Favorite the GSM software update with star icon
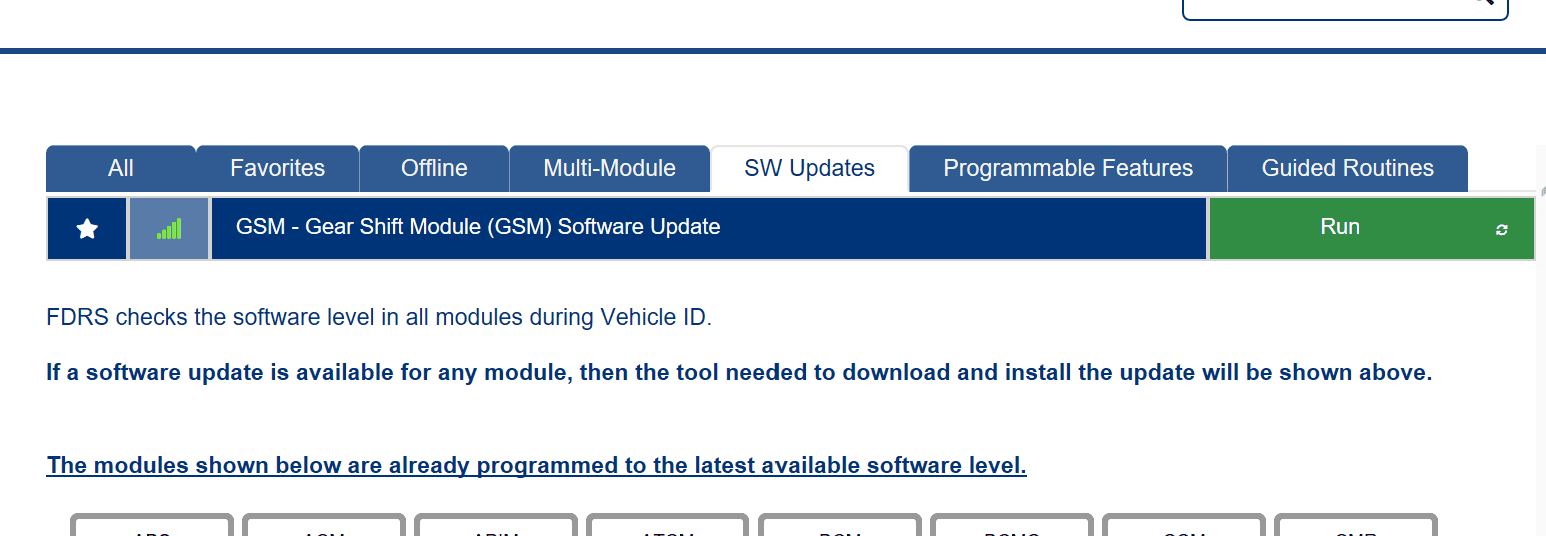 pyautogui.click(x=87, y=229)
